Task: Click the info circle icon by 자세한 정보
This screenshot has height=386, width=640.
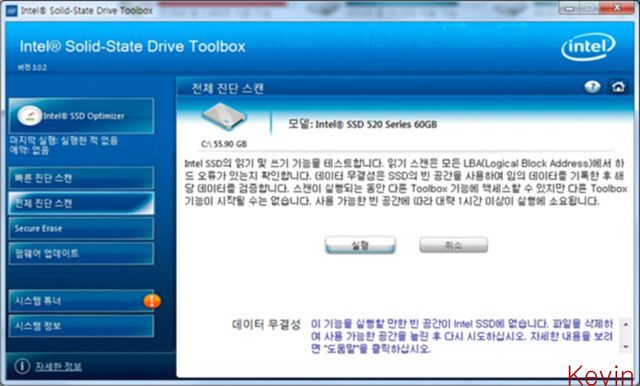Action: pos(22,366)
